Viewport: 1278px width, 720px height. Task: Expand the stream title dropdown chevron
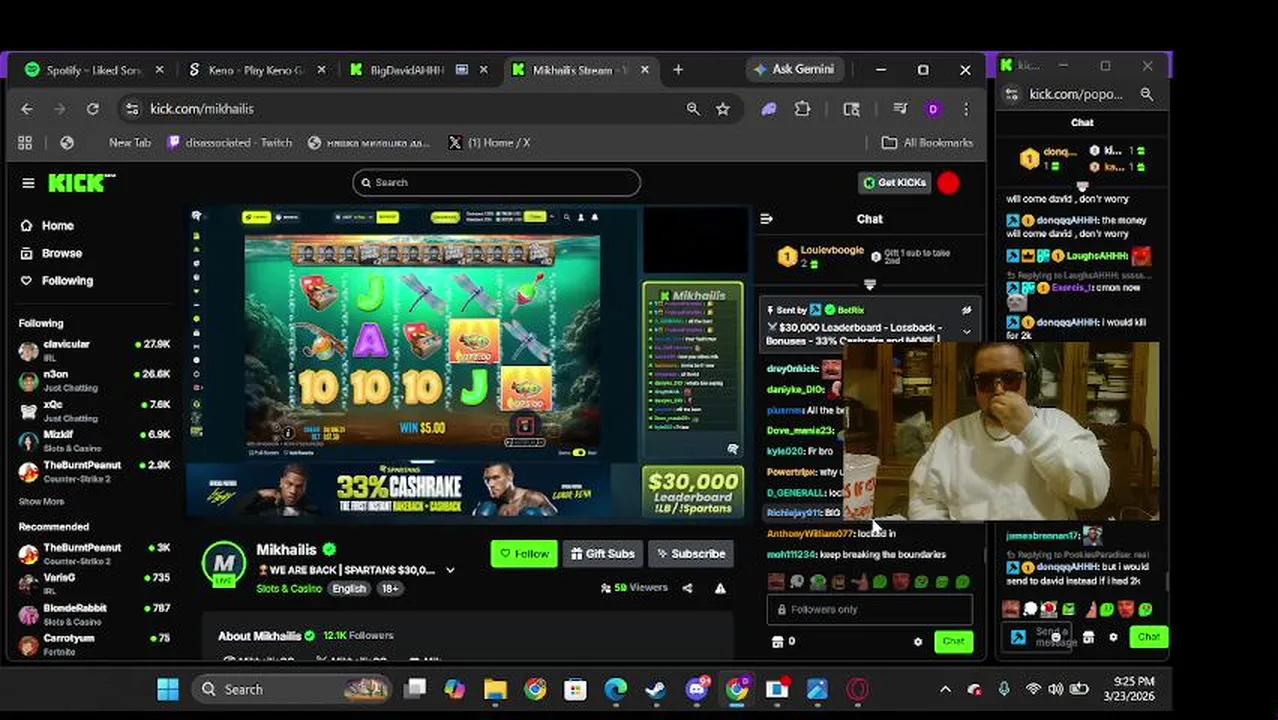(450, 570)
